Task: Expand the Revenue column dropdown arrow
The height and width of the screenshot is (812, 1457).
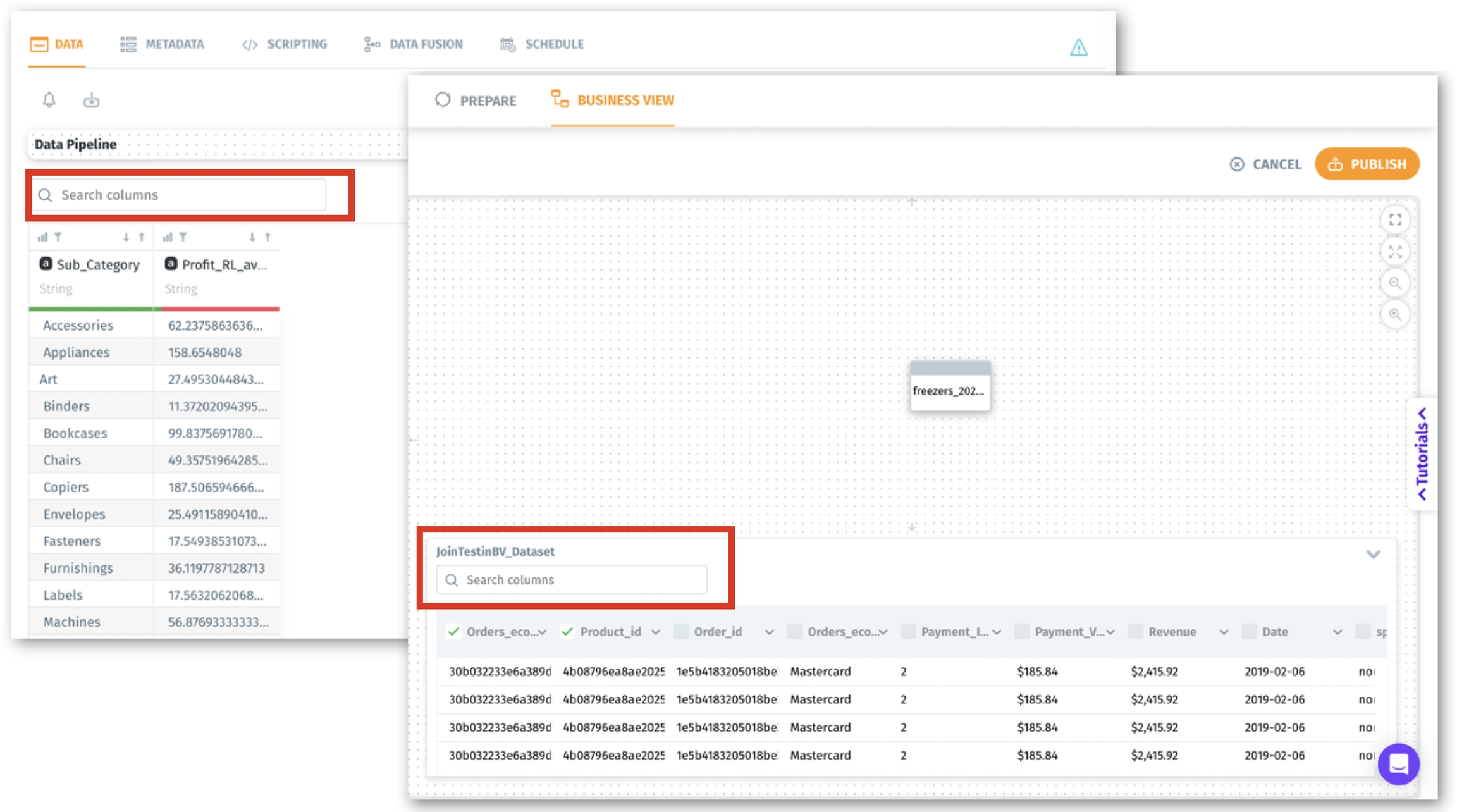Action: click(1224, 632)
